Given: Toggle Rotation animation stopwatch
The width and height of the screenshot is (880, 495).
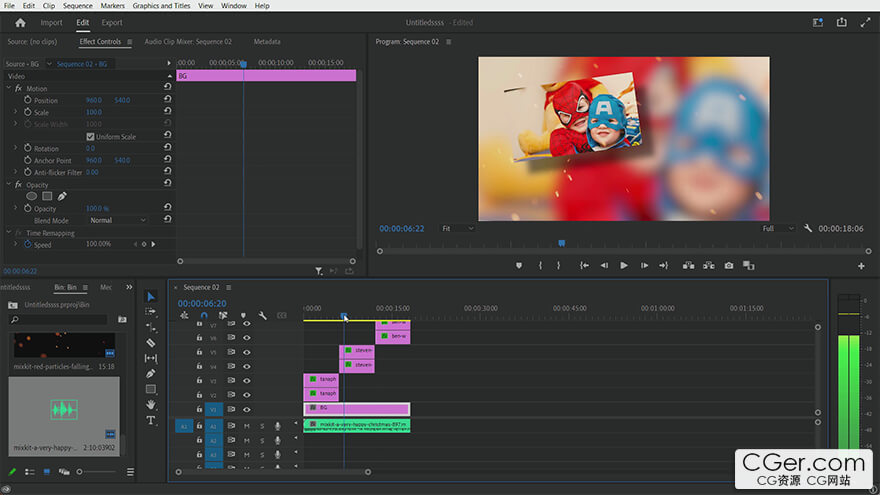Looking at the screenshot, I should [28, 148].
